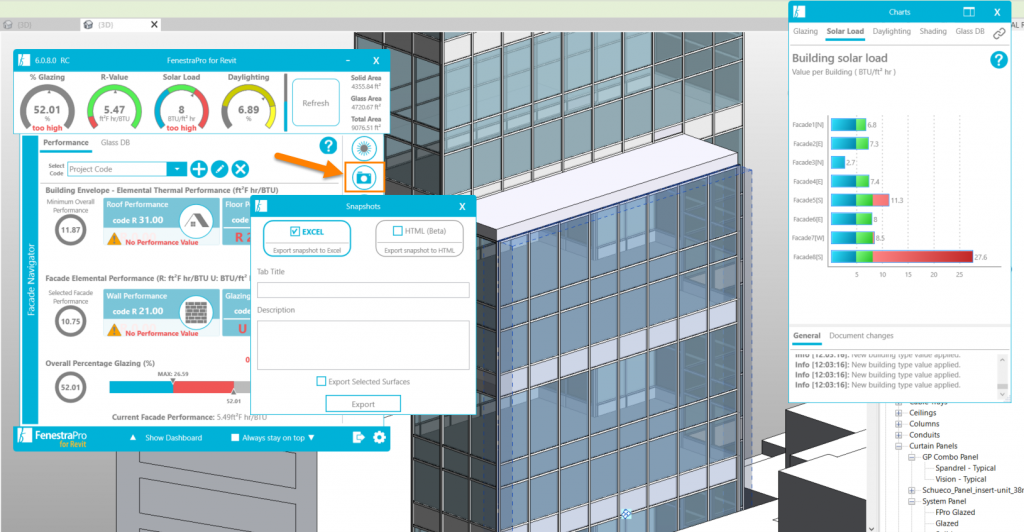Click the FenestraPro logo in Snapshots title
Viewport: 1024px width, 532px height.
tap(261, 206)
